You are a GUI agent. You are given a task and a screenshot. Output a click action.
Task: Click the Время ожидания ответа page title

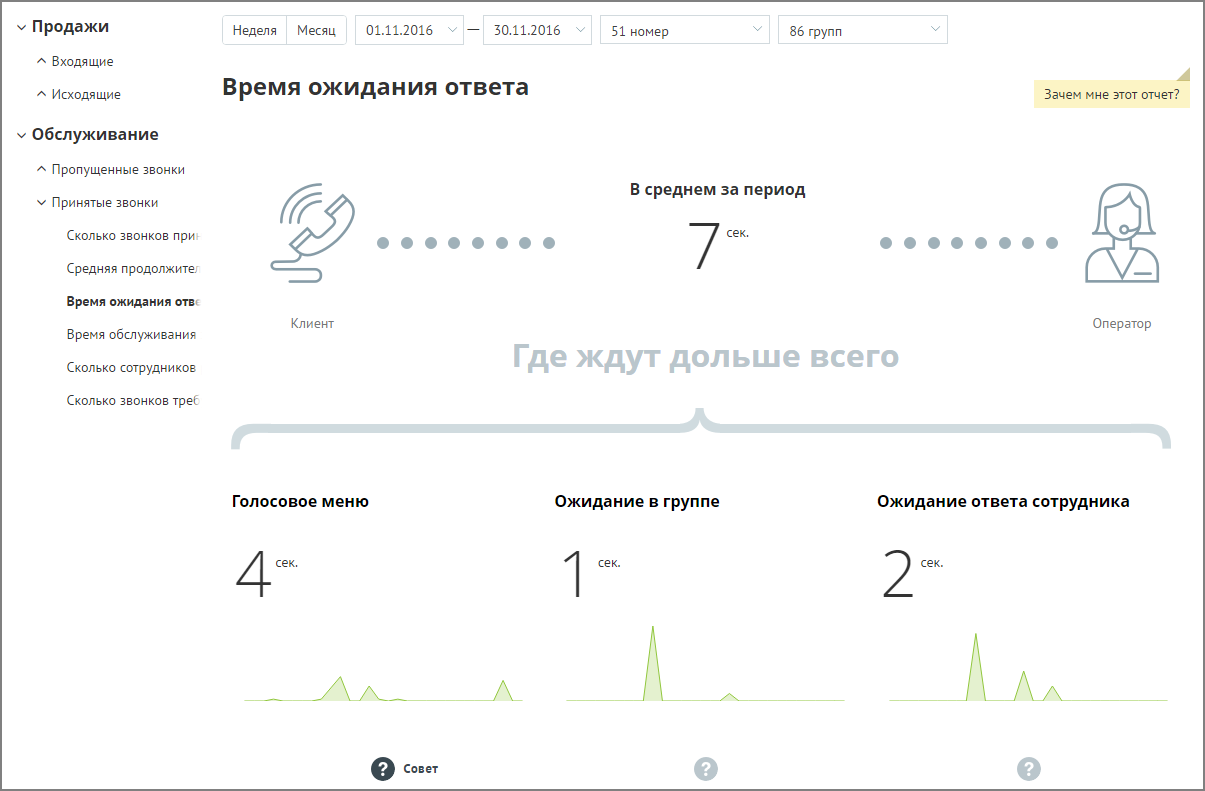point(375,87)
